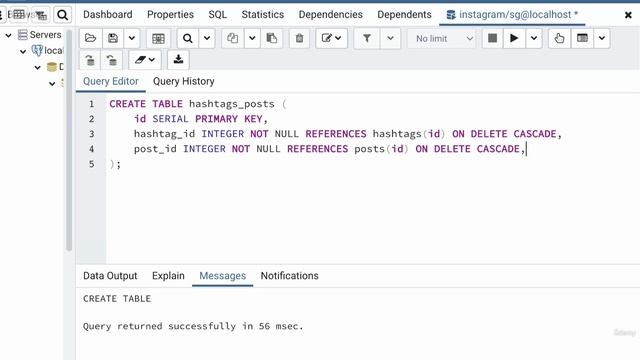Click the browser panel Search magnifier icon
The image size is (640, 360).
pos(63,15)
